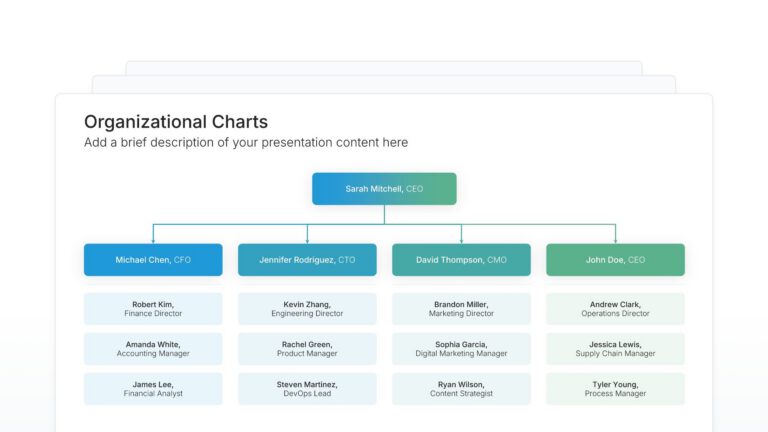The image size is (768, 432).
Task: Click Ryan Wilson, Content Strategist card
Action: point(461,389)
